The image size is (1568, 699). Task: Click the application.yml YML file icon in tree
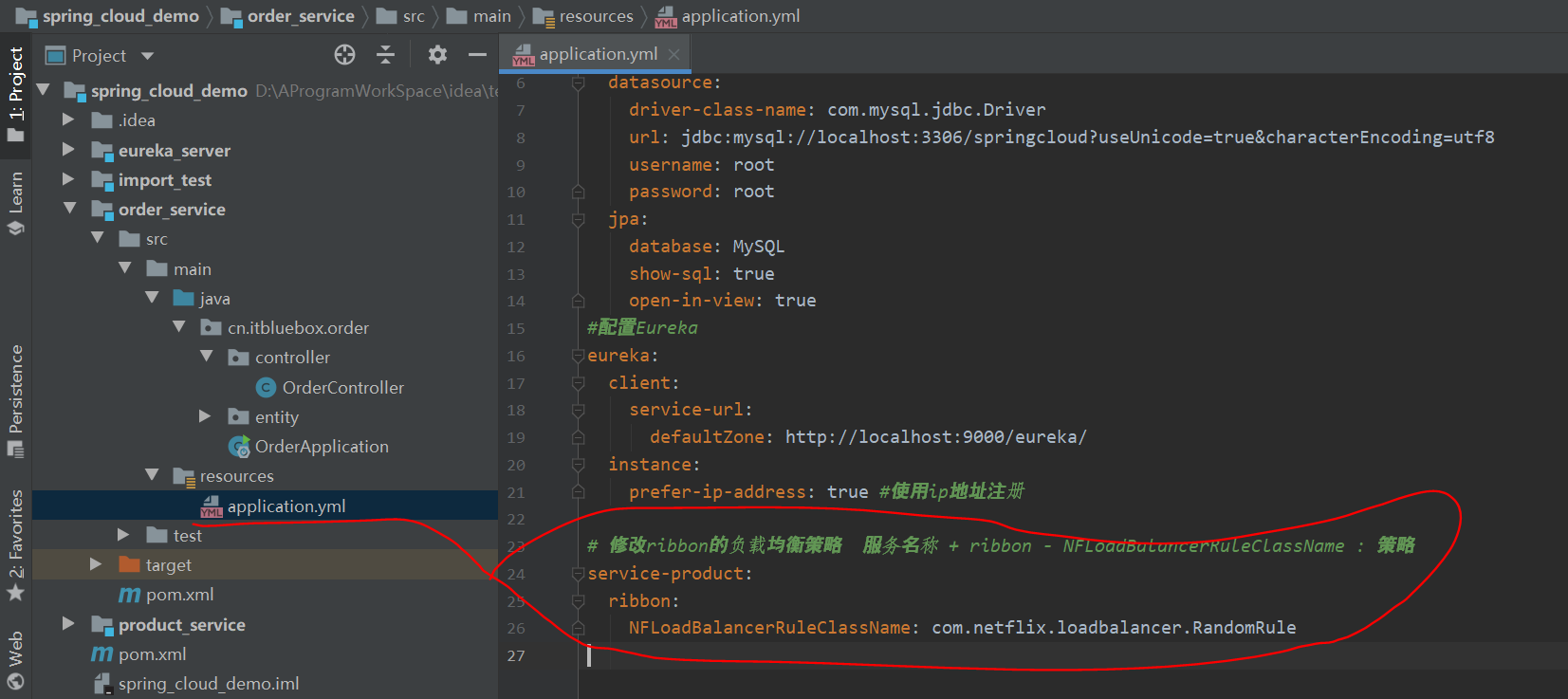click(211, 506)
